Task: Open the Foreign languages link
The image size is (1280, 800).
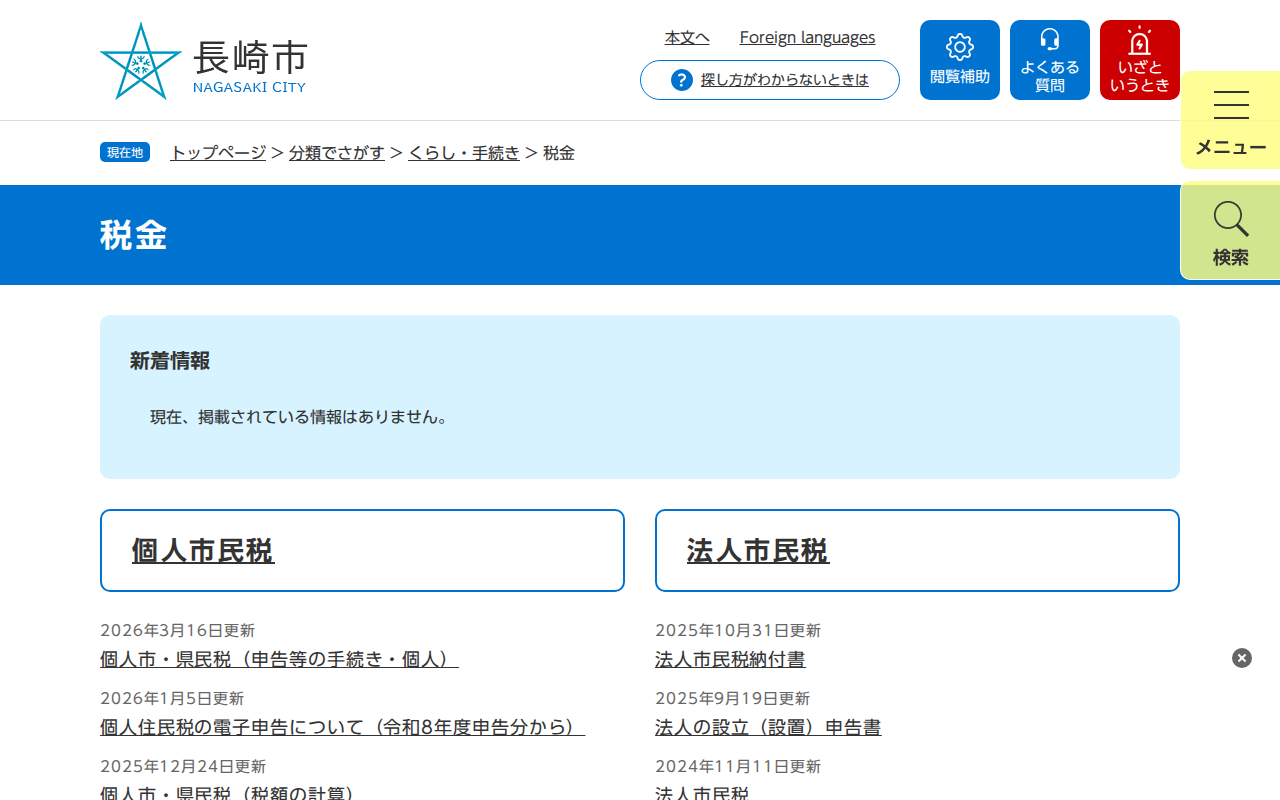Action: pos(807,37)
